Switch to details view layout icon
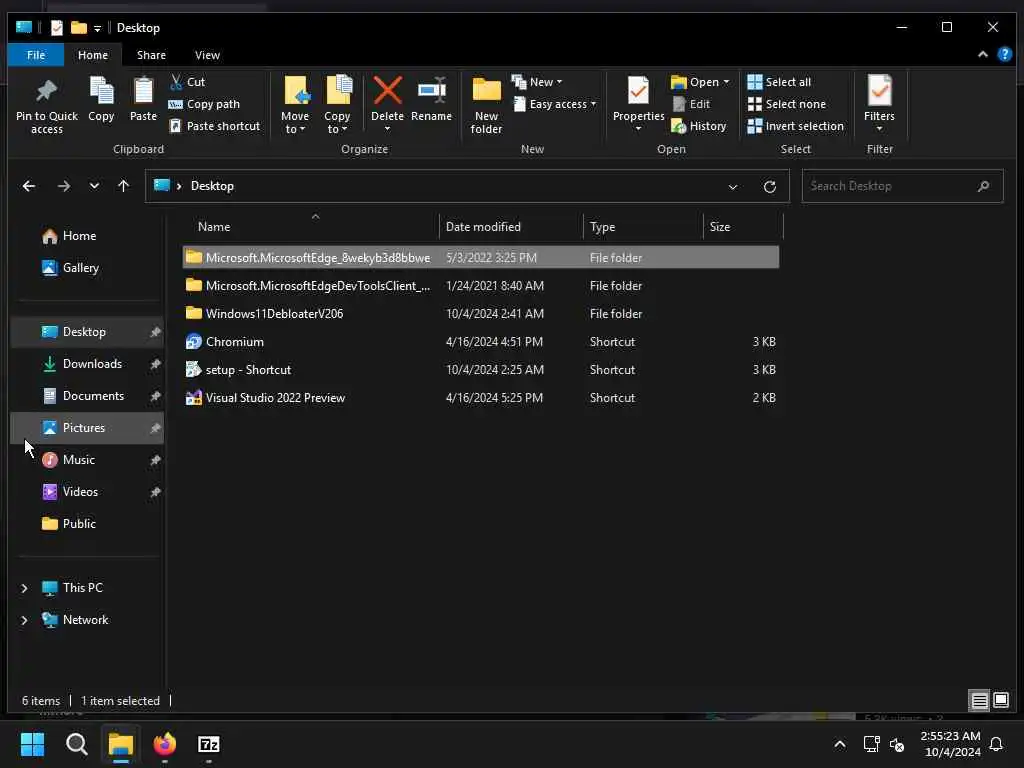 click(979, 701)
